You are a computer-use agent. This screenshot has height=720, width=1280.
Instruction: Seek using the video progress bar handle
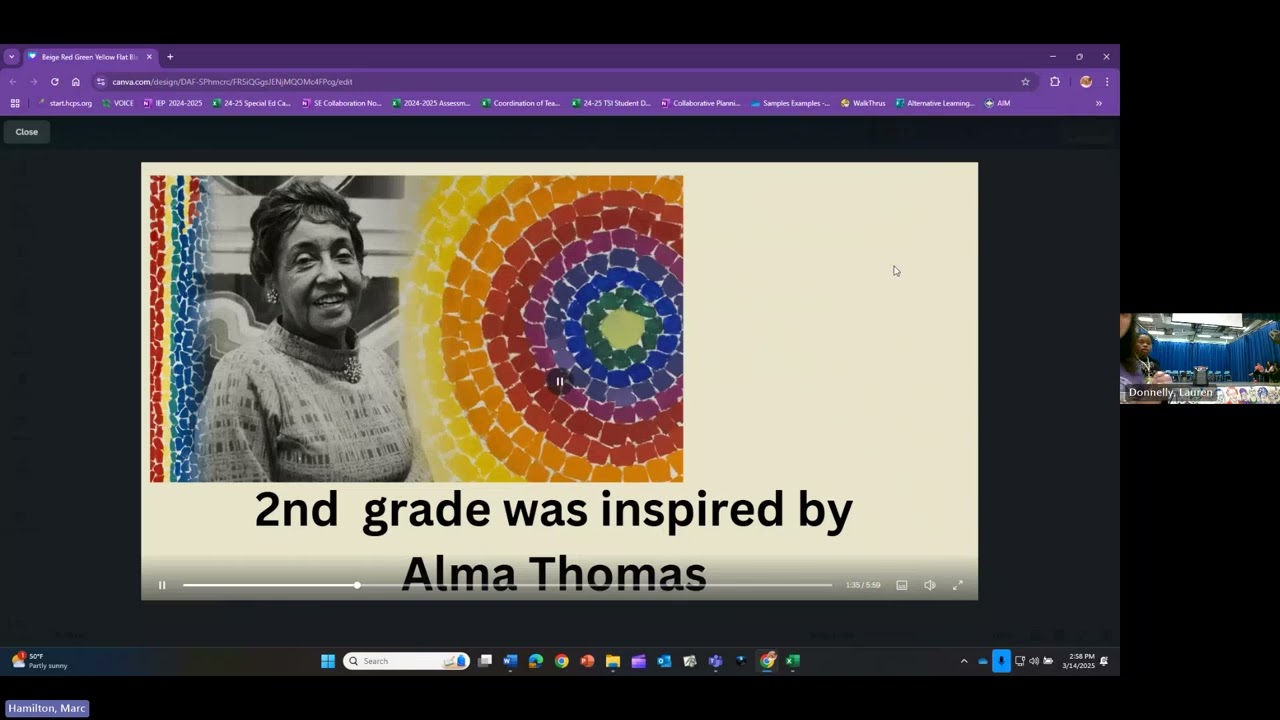[x=357, y=585]
